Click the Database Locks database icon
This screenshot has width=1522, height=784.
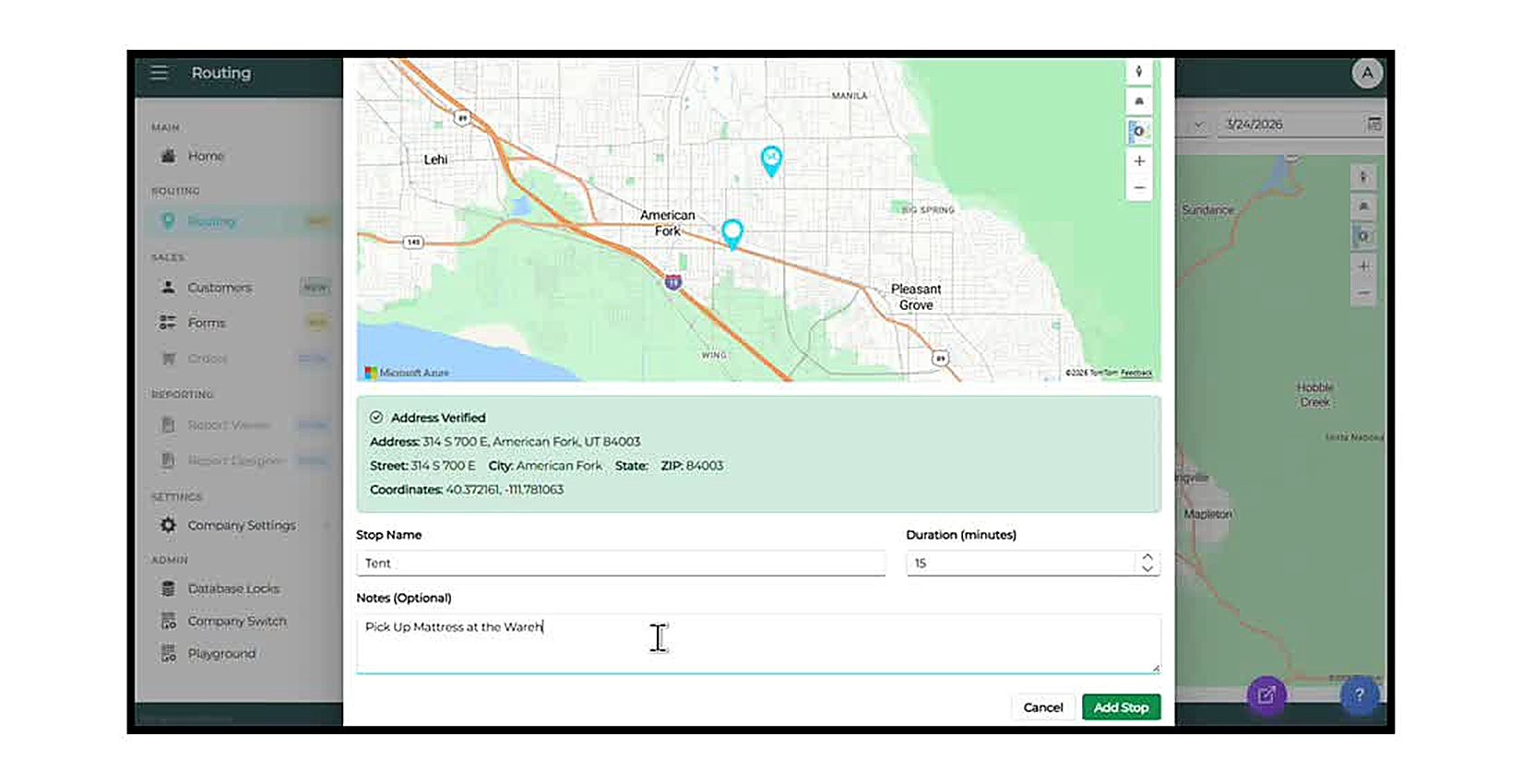click(x=168, y=588)
